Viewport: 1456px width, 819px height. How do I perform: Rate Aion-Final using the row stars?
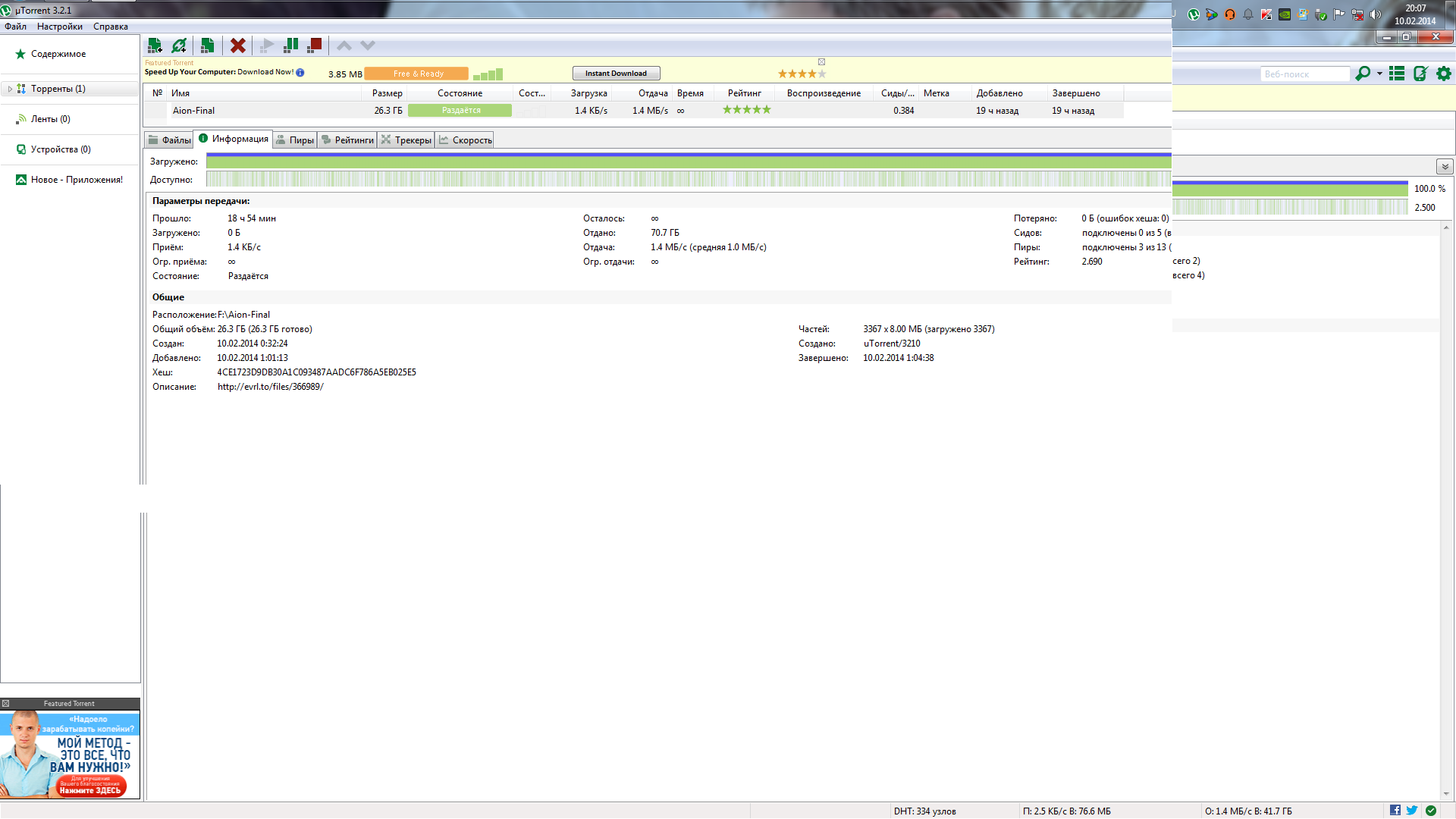click(x=747, y=110)
